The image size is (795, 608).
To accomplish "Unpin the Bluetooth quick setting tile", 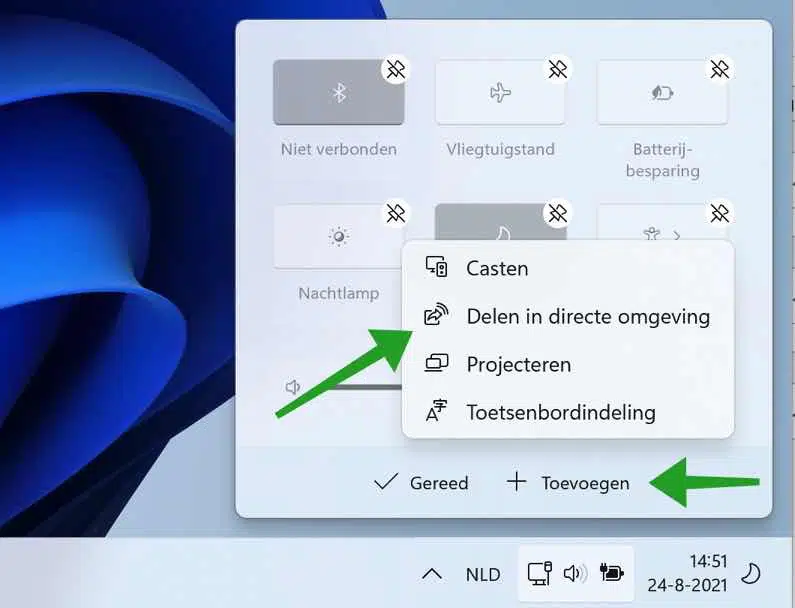I will point(395,69).
